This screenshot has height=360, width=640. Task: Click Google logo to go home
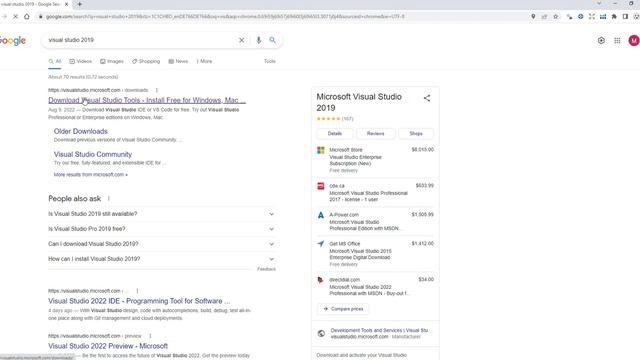[13, 40]
